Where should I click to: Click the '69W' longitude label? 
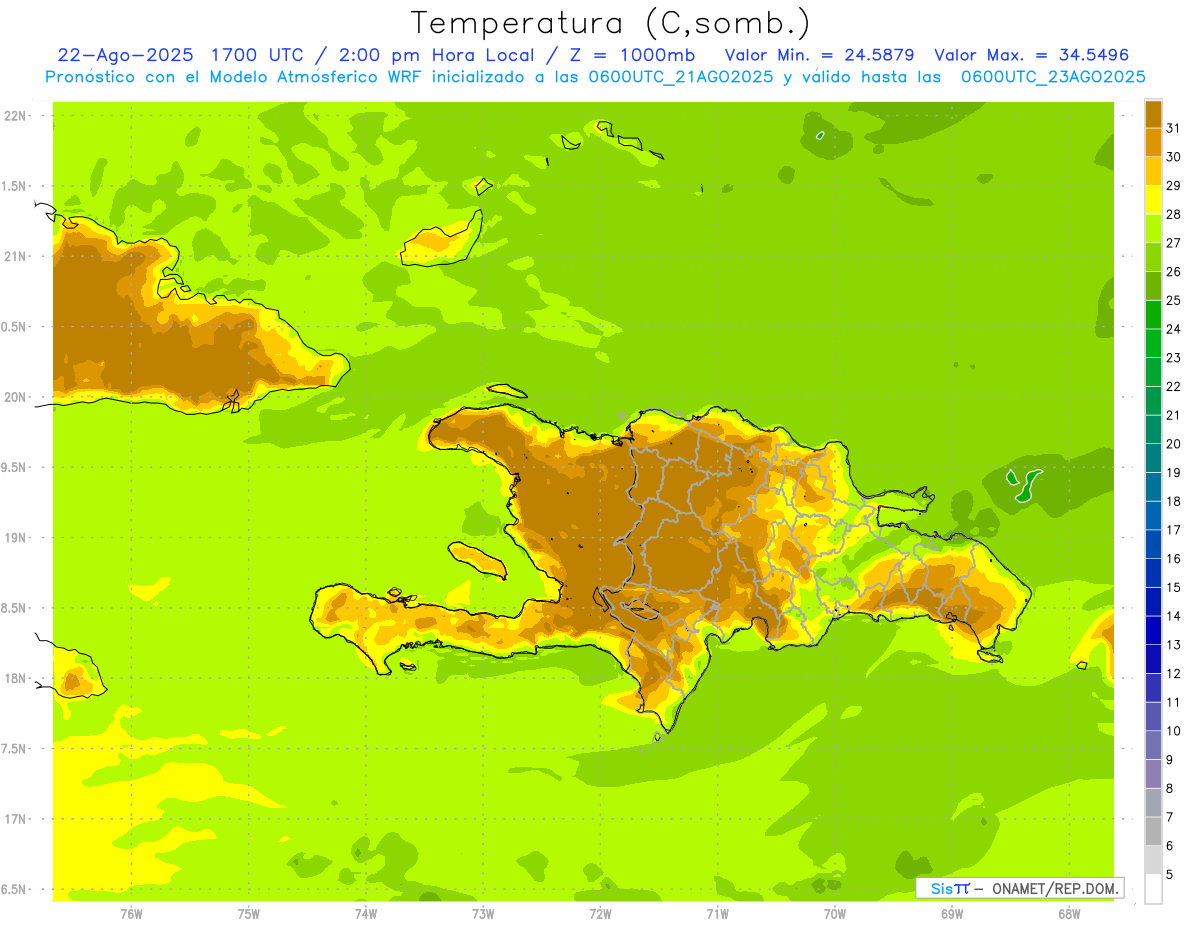coord(952,914)
